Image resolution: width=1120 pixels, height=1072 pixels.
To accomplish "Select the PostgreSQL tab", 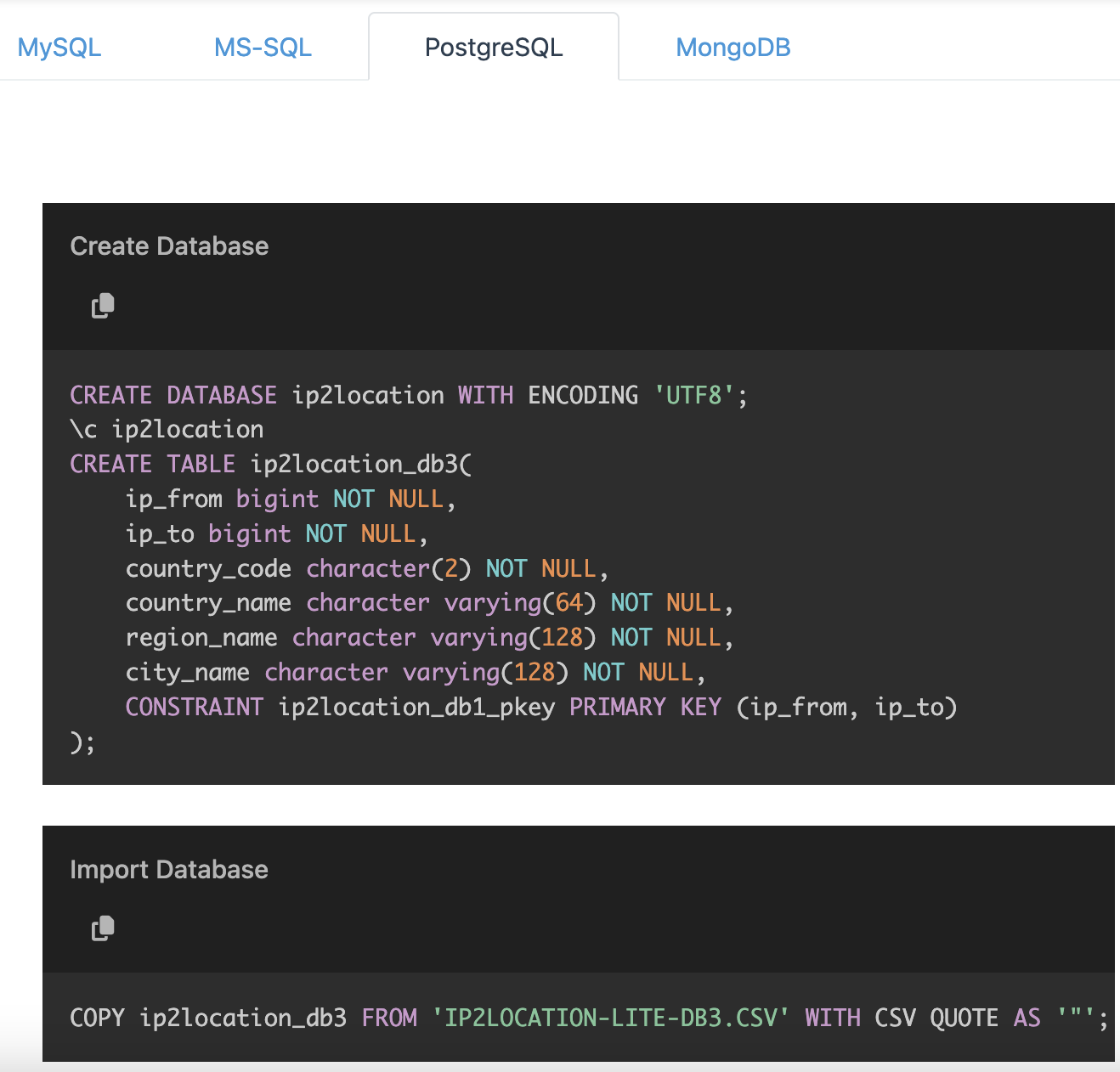I will (x=494, y=48).
